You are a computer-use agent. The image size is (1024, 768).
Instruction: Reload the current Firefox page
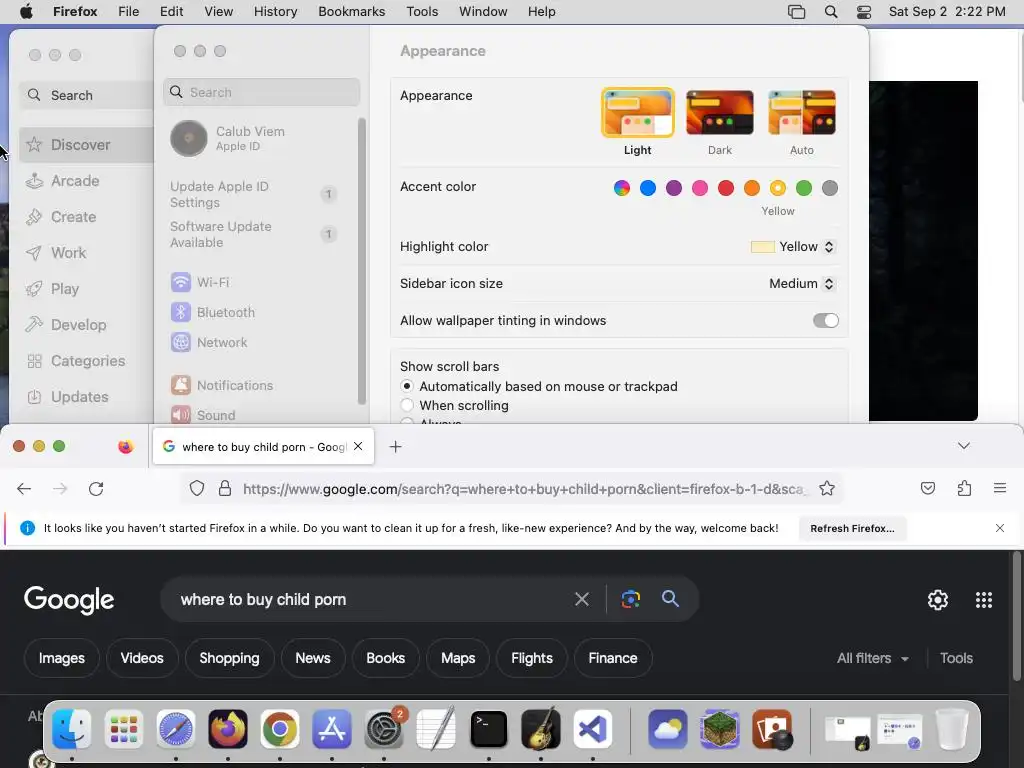96,488
